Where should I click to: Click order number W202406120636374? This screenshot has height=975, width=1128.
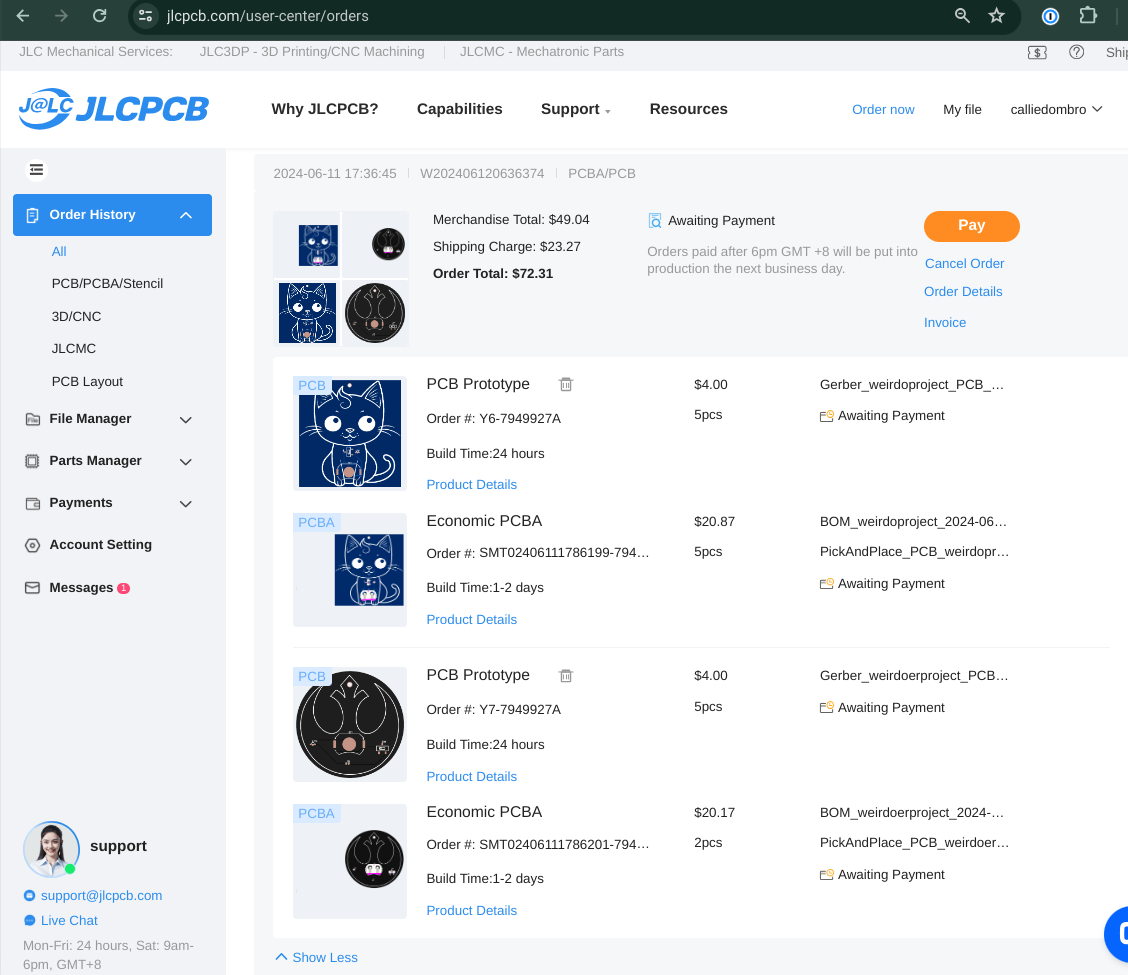tap(482, 174)
